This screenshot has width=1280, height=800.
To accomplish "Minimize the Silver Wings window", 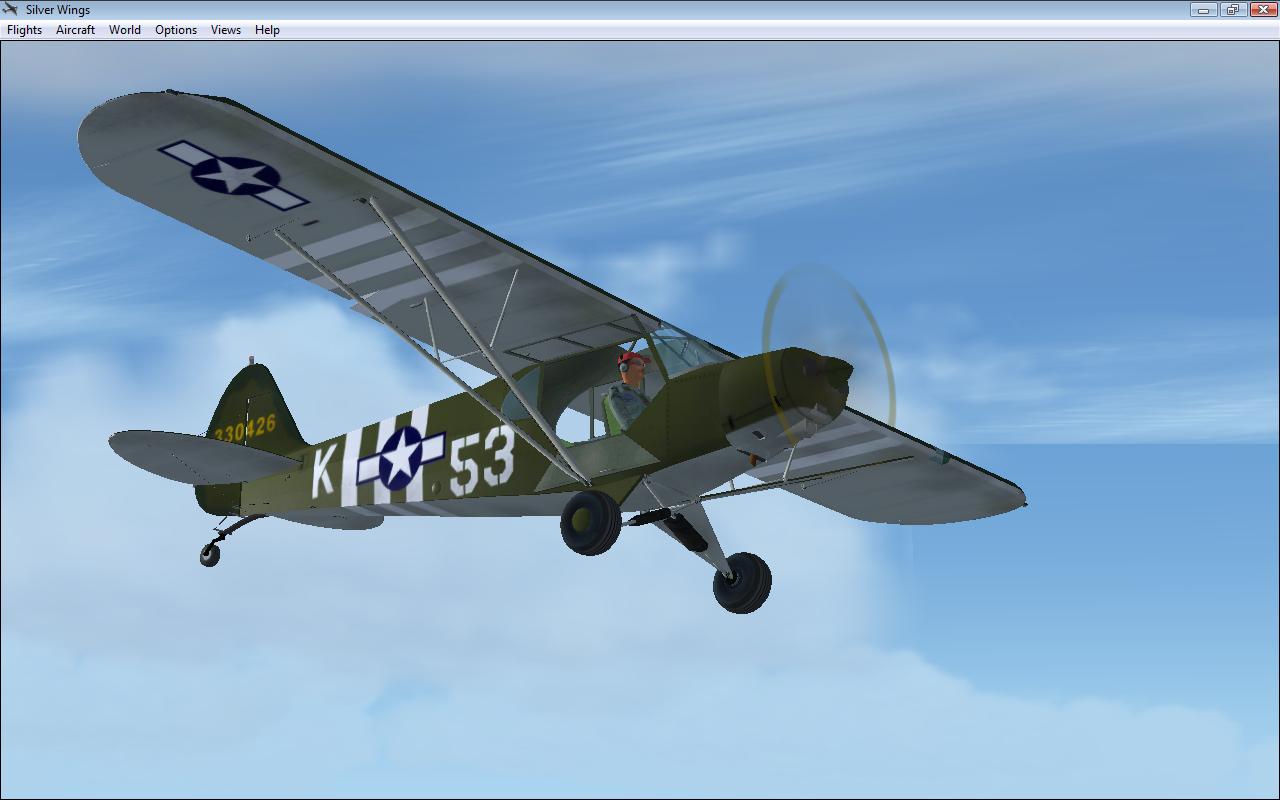I will (x=1203, y=10).
